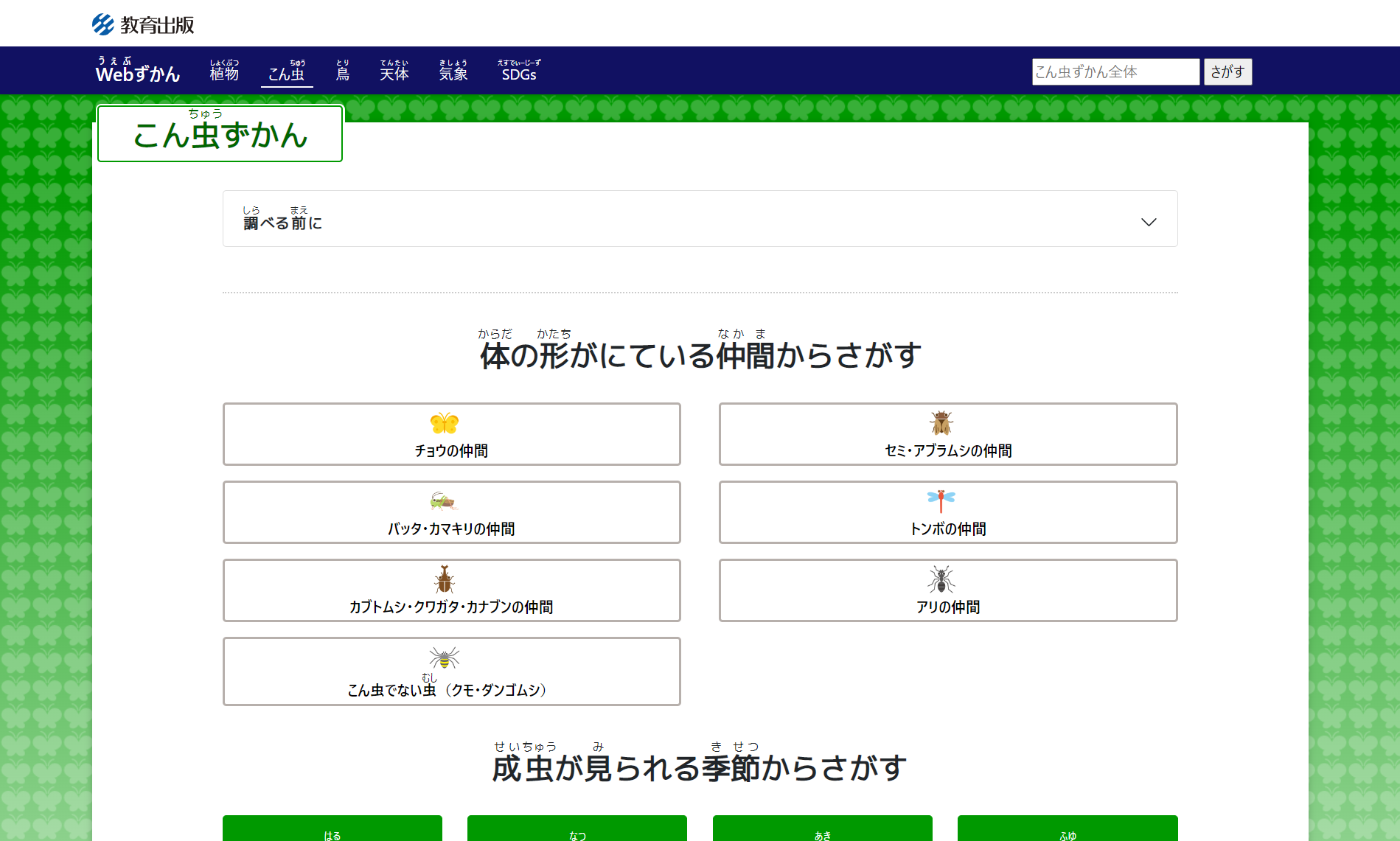The width and height of the screenshot is (1400, 841).
Task: Go to Webずかん home
Action: [x=138, y=70]
